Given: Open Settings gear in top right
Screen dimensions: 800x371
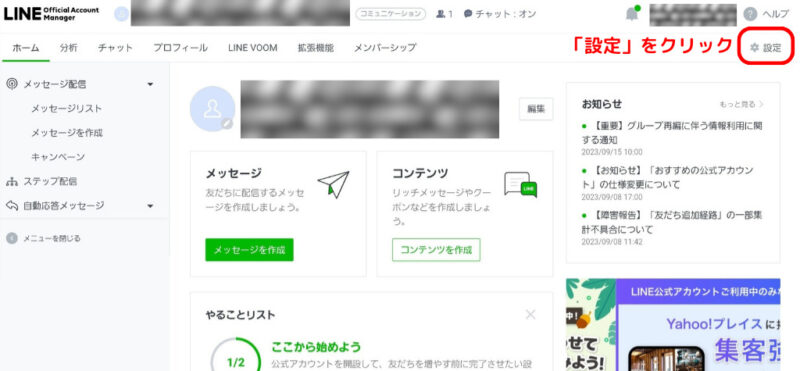Looking at the screenshot, I should 766,48.
